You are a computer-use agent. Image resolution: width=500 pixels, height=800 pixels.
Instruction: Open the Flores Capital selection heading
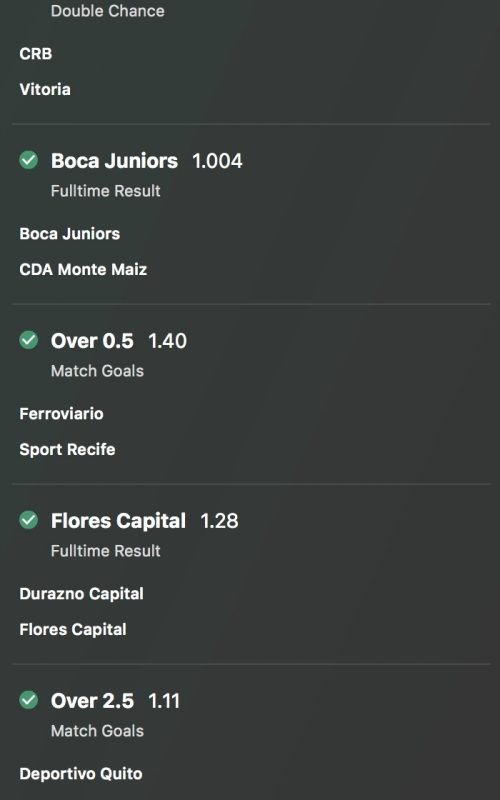(118, 521)
